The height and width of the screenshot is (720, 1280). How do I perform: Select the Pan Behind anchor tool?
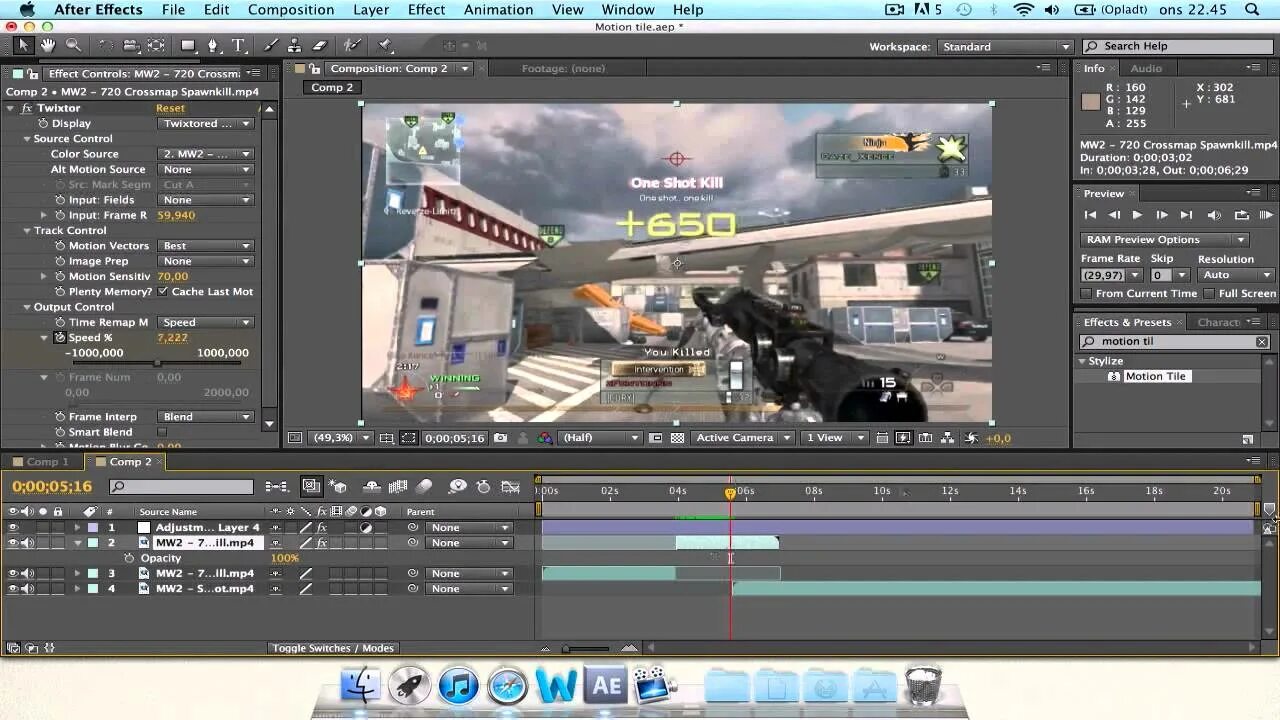[x=157, y=46]
